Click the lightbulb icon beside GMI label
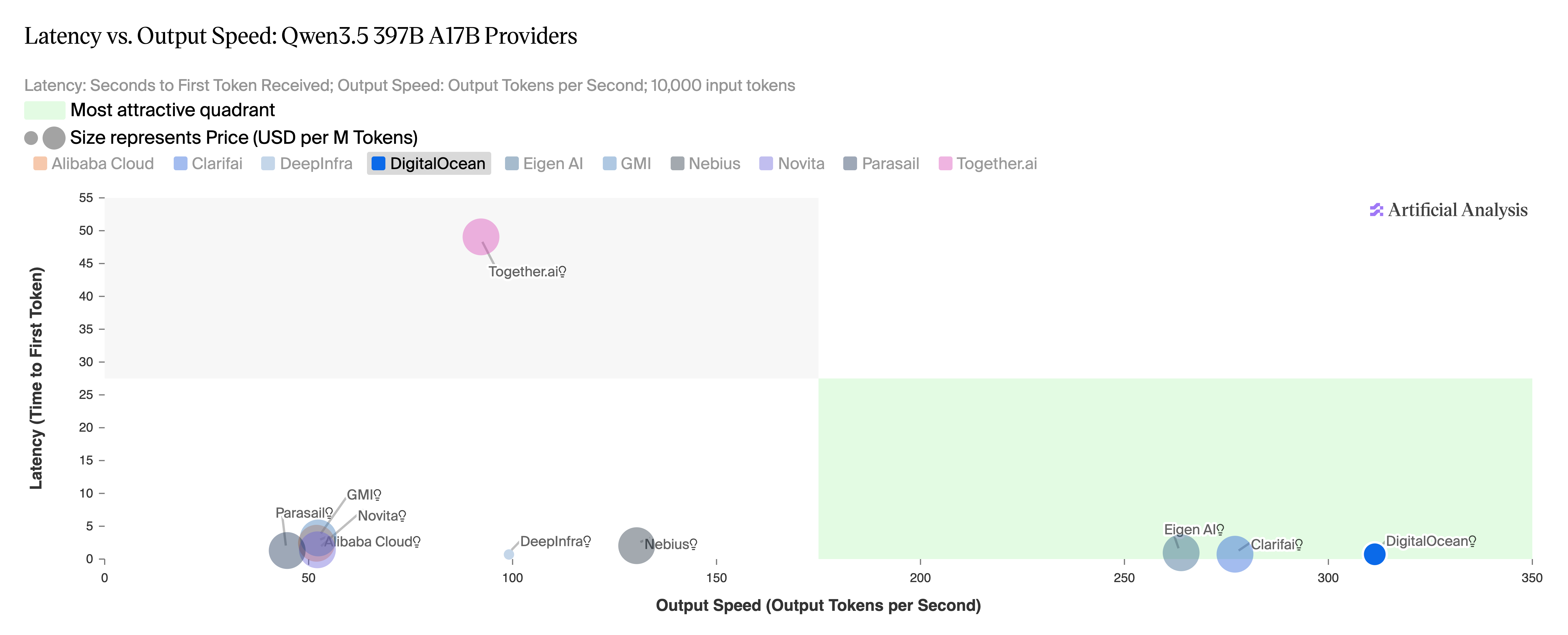Screen dimensions: 1568x635 tap(377, 494)
